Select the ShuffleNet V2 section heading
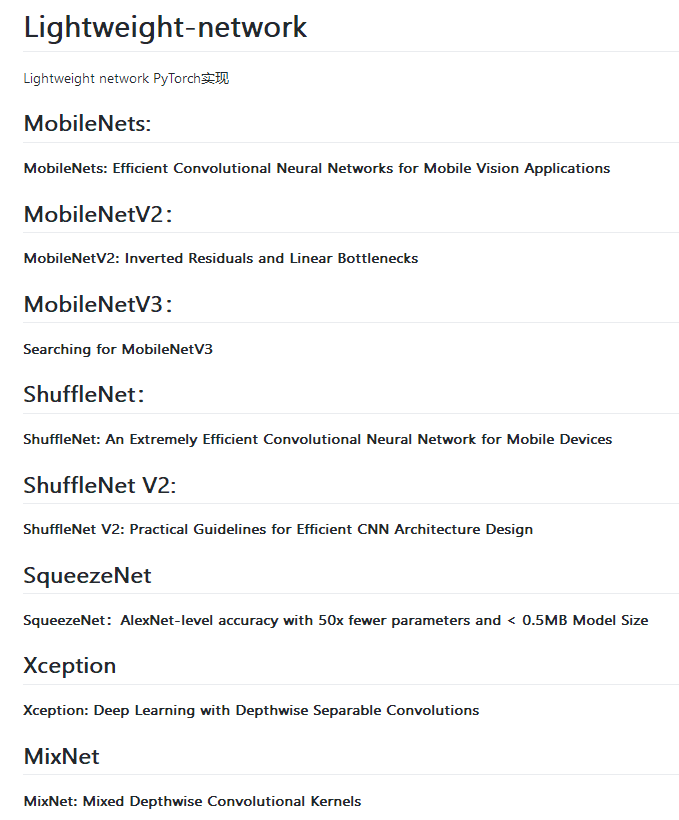 pos(99,485)
